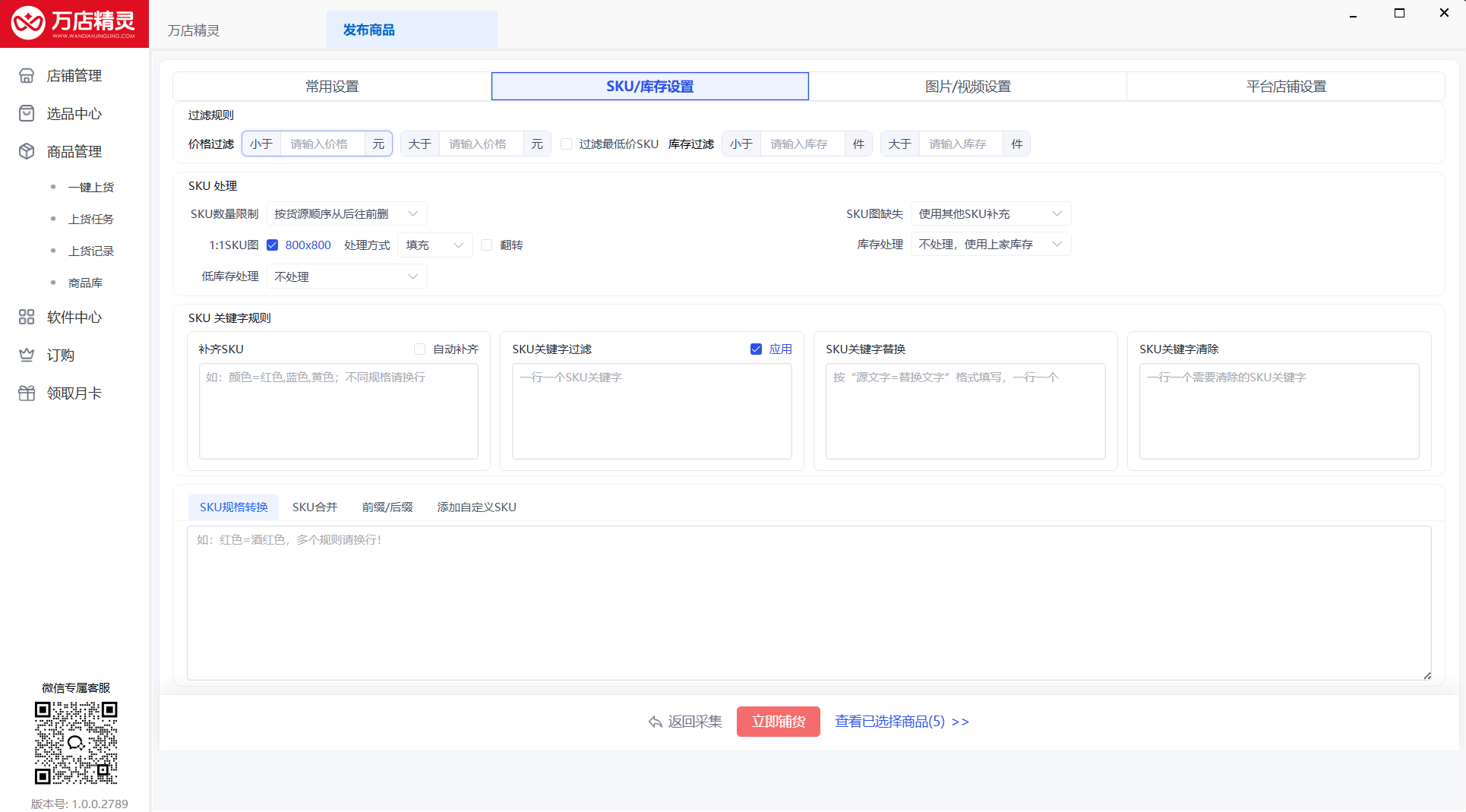Select the 发布商品 window tab
The image size is (1466, 812).
click(x=412, y=30)
